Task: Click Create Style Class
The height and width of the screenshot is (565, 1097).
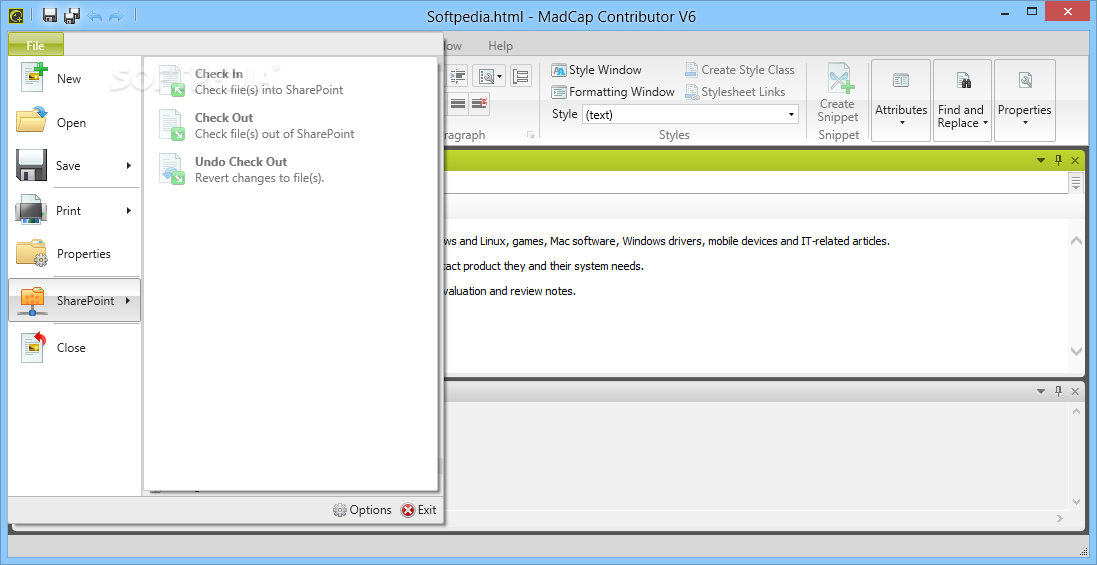Action: (739, 70)
